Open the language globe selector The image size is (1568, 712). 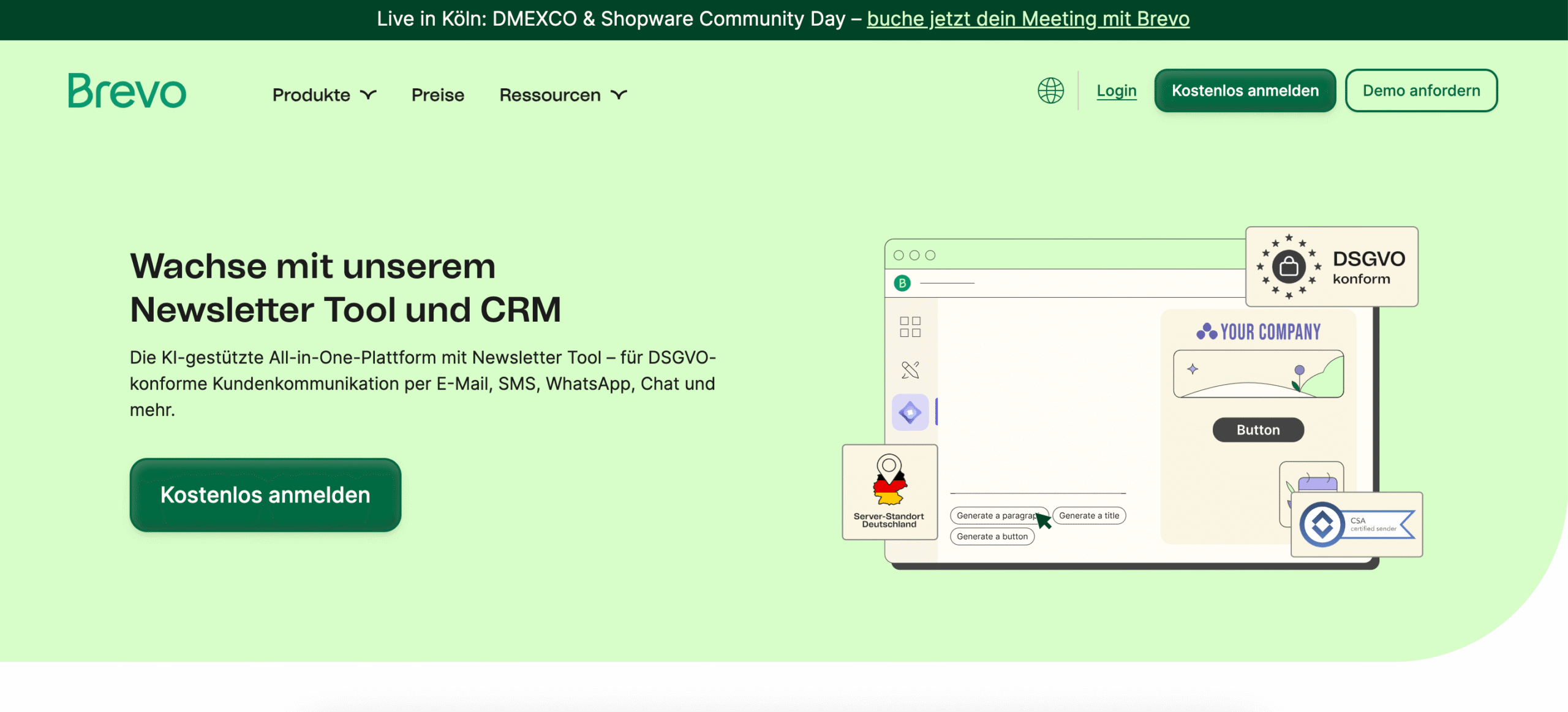tap(1050, 91)
